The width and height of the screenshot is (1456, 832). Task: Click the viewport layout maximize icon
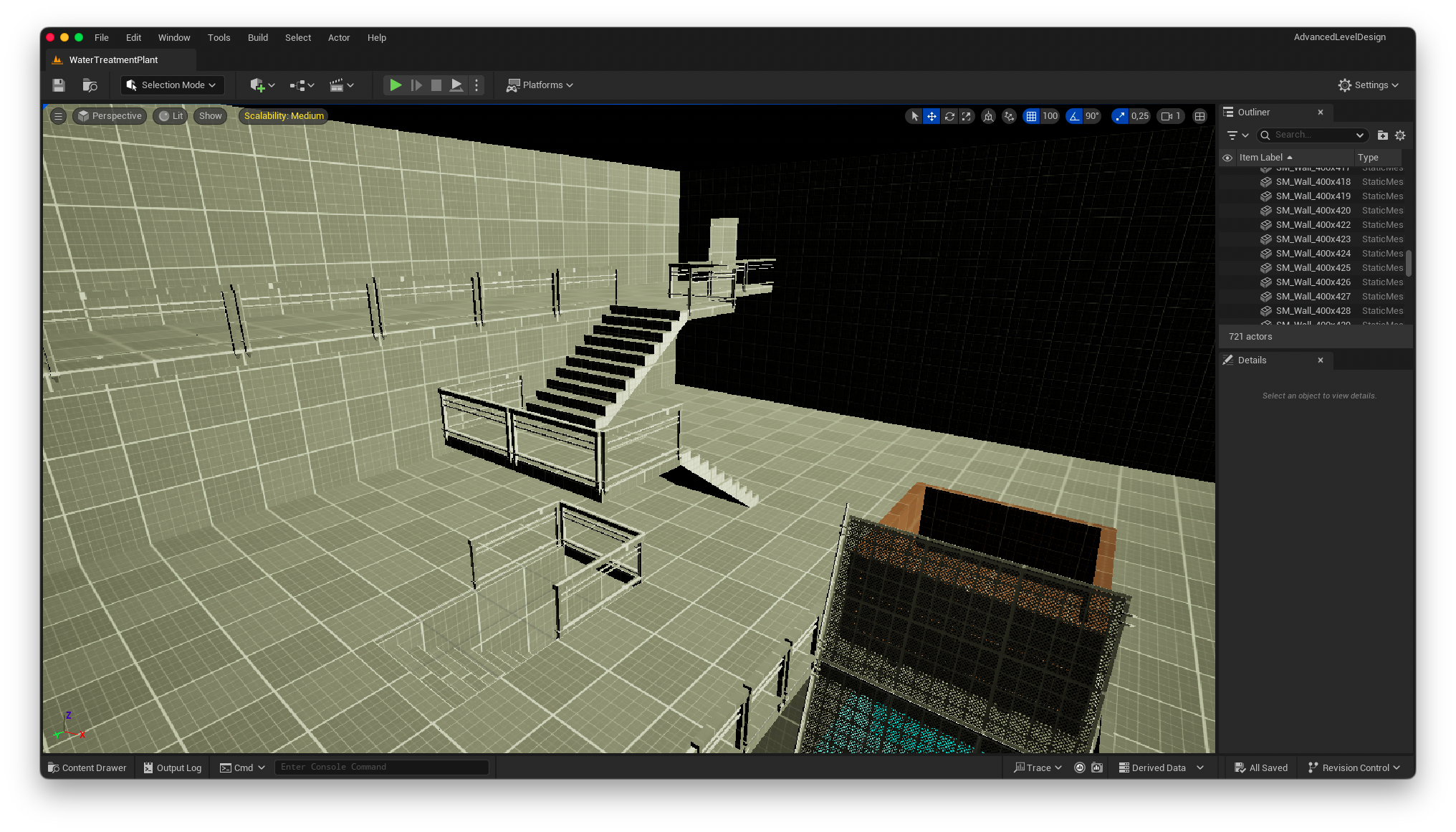point(1199,116)
